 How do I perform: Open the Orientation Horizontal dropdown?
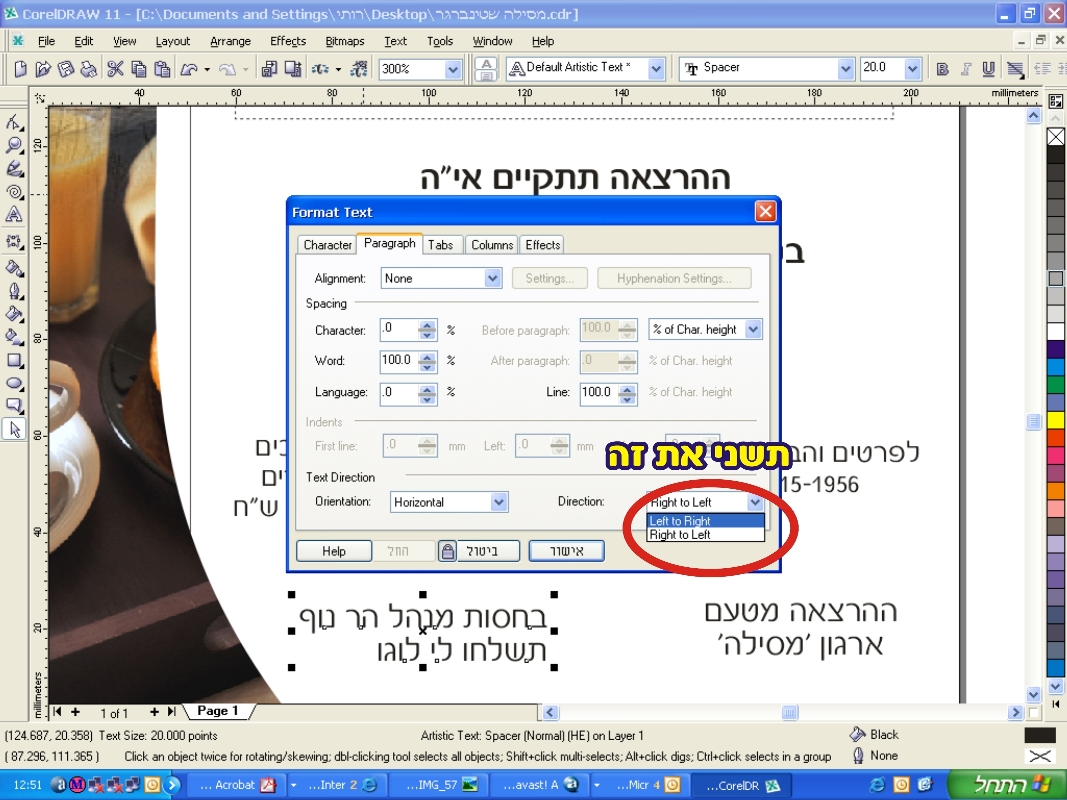(499, 502)
